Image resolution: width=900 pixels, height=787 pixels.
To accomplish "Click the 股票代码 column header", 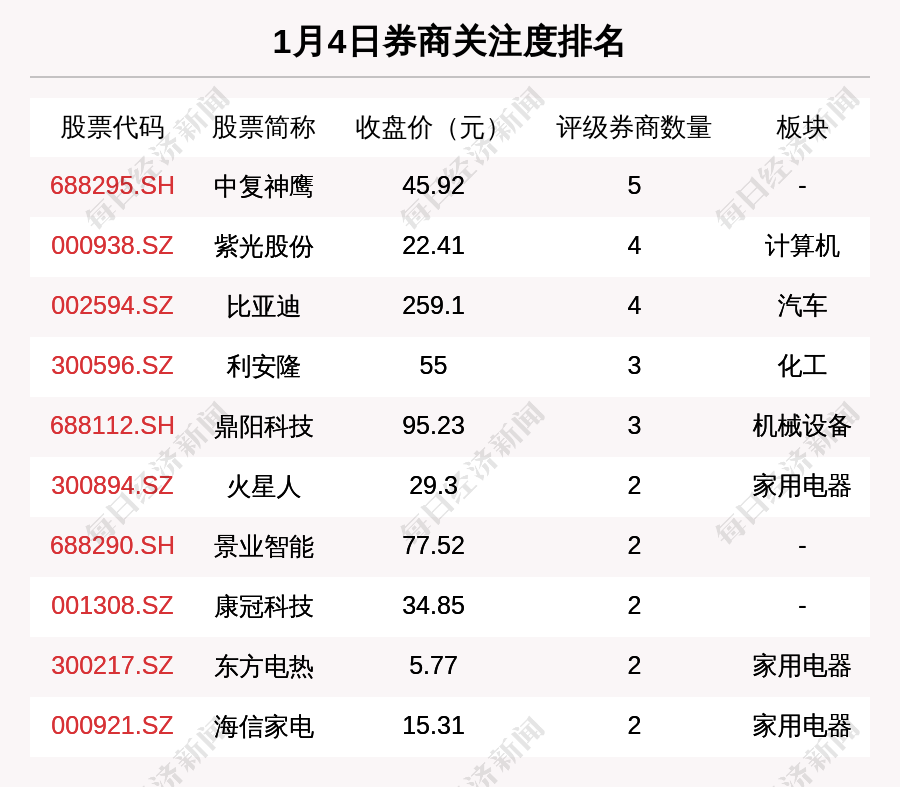I will click(x=112, y=127).
